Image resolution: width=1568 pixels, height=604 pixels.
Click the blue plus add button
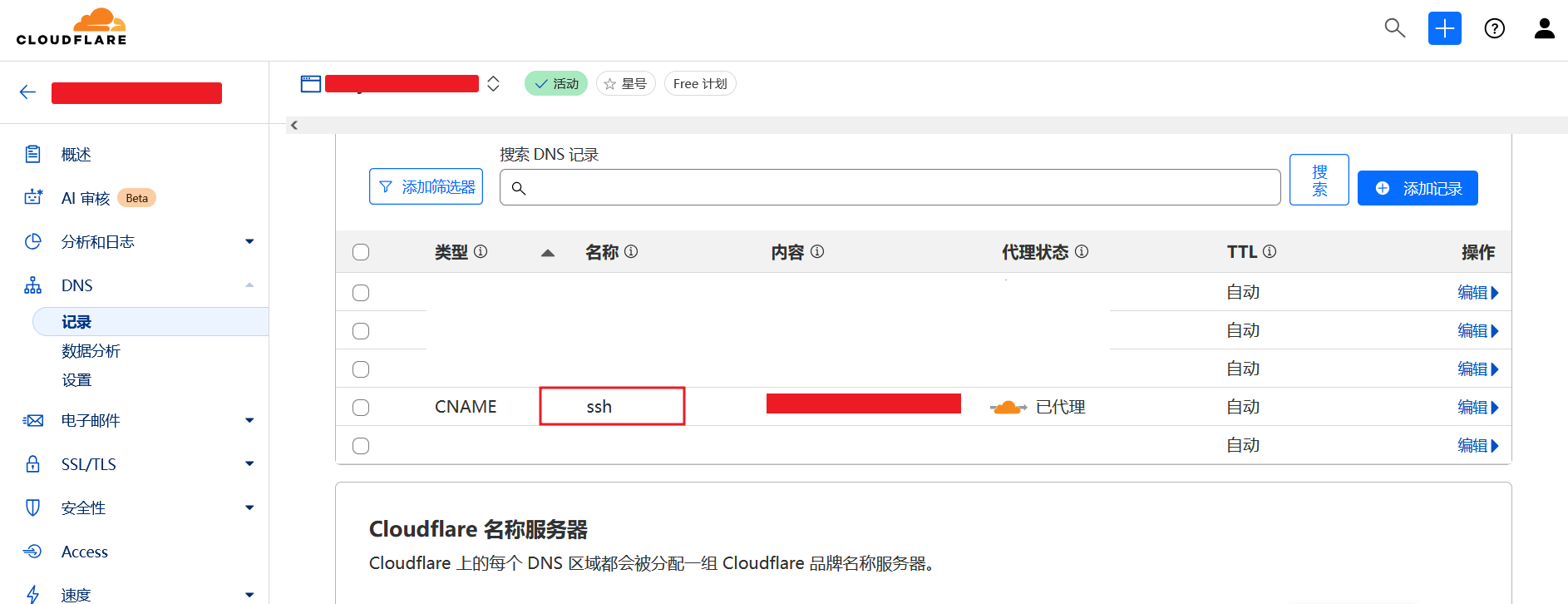click(x=1445, y=28)
